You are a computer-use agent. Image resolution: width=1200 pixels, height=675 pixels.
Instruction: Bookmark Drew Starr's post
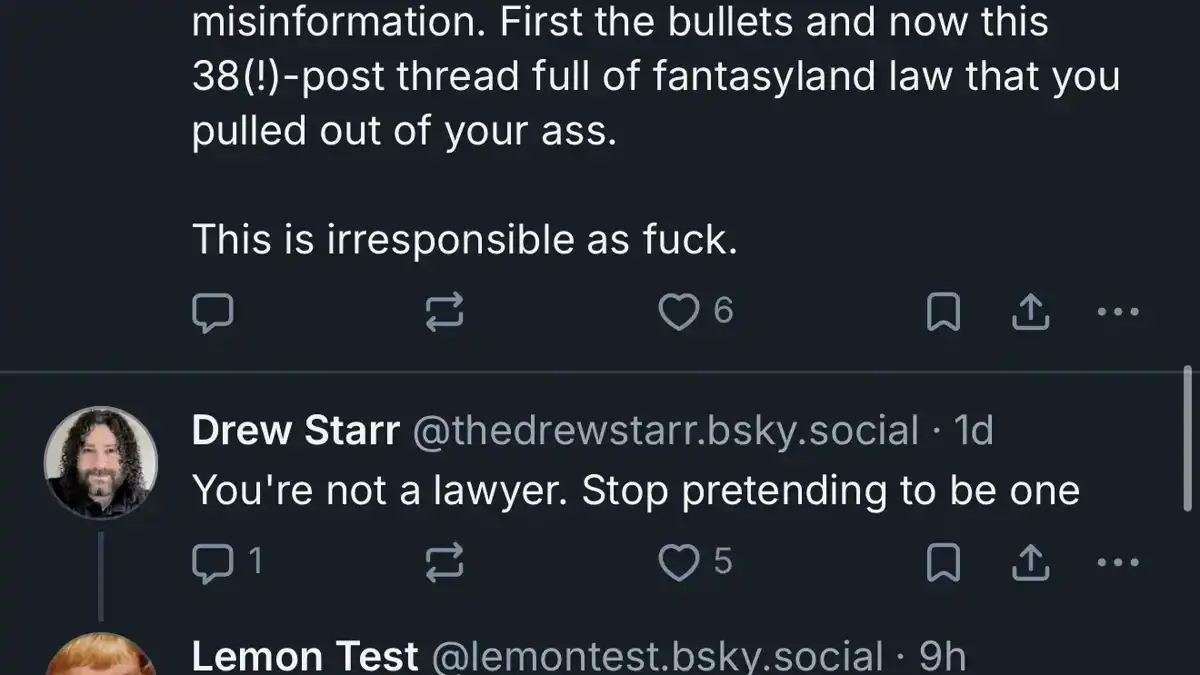943,563
